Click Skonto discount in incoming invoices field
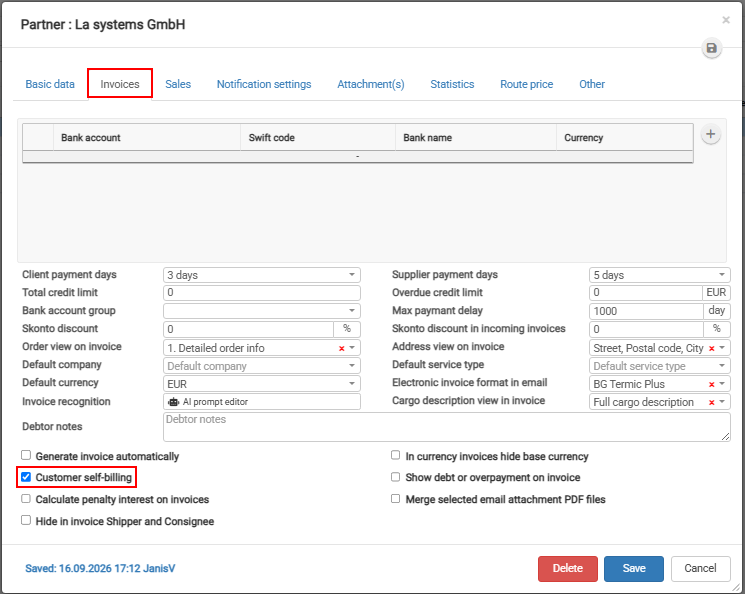 click(646, 329)
